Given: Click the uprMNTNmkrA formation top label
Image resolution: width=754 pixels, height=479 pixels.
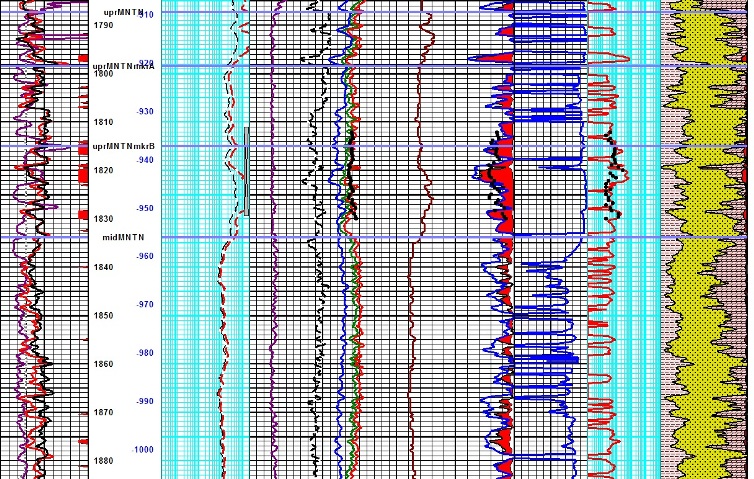Looking at the screenshot, I should (x=122, y=63).
